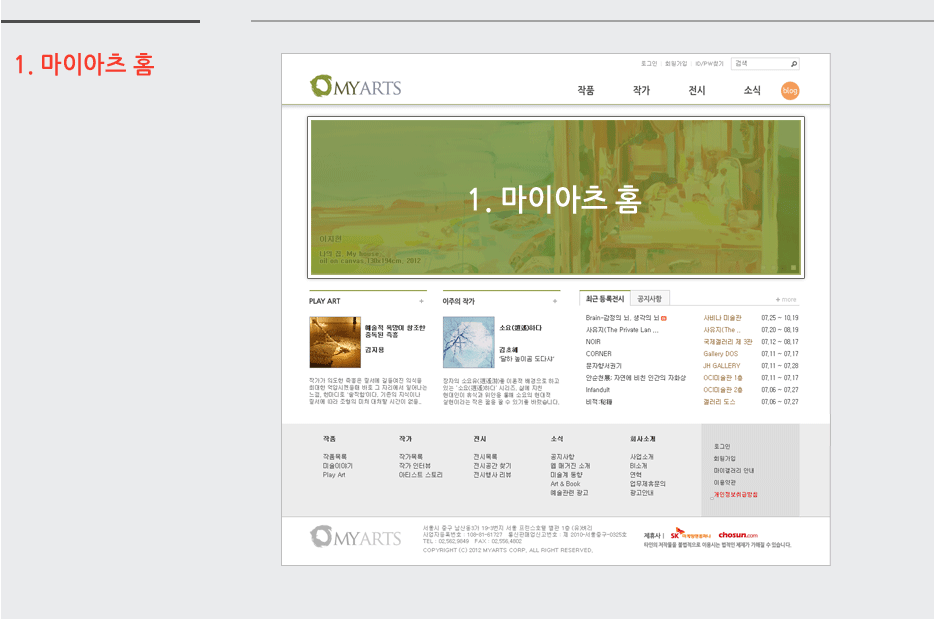Viewport: 935px width, 619px height.
Task: Click the 갤러리 도스 venue link
Action: 719,401
